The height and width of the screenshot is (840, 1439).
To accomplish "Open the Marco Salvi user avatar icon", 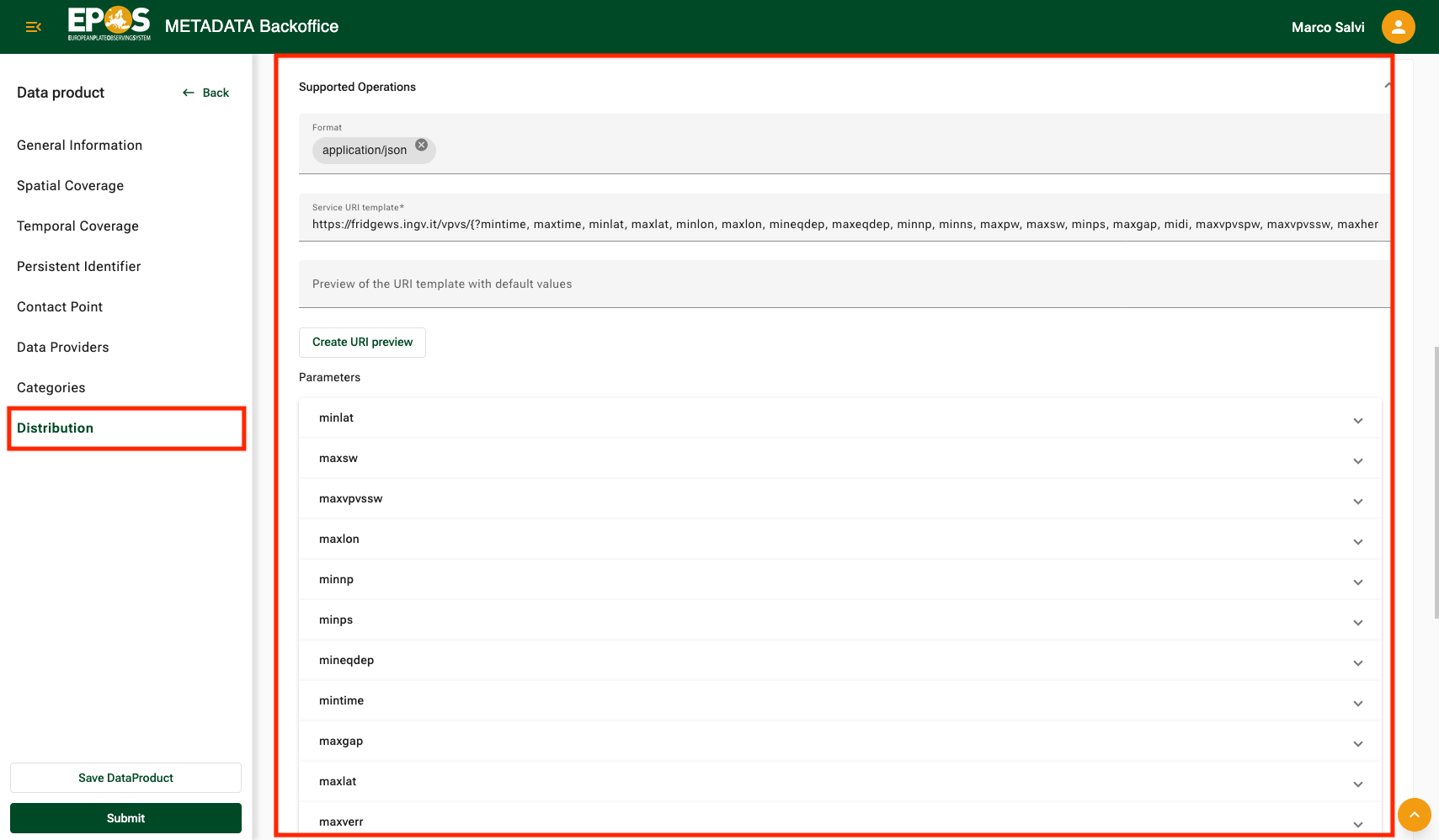I will click(x=1398, y=26).
